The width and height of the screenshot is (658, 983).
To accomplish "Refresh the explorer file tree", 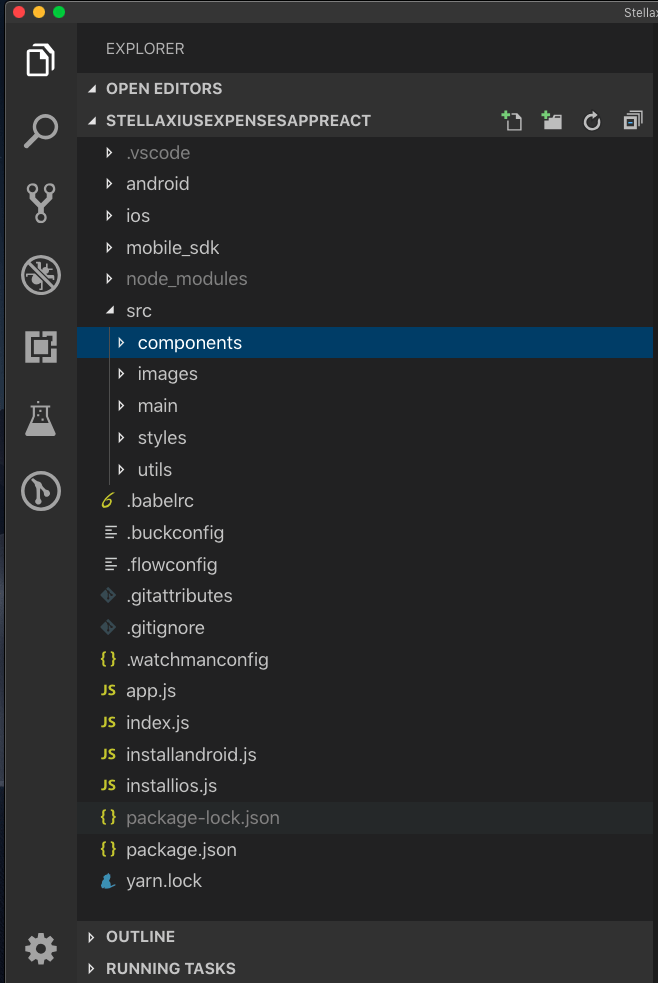I will coord(592,121).
